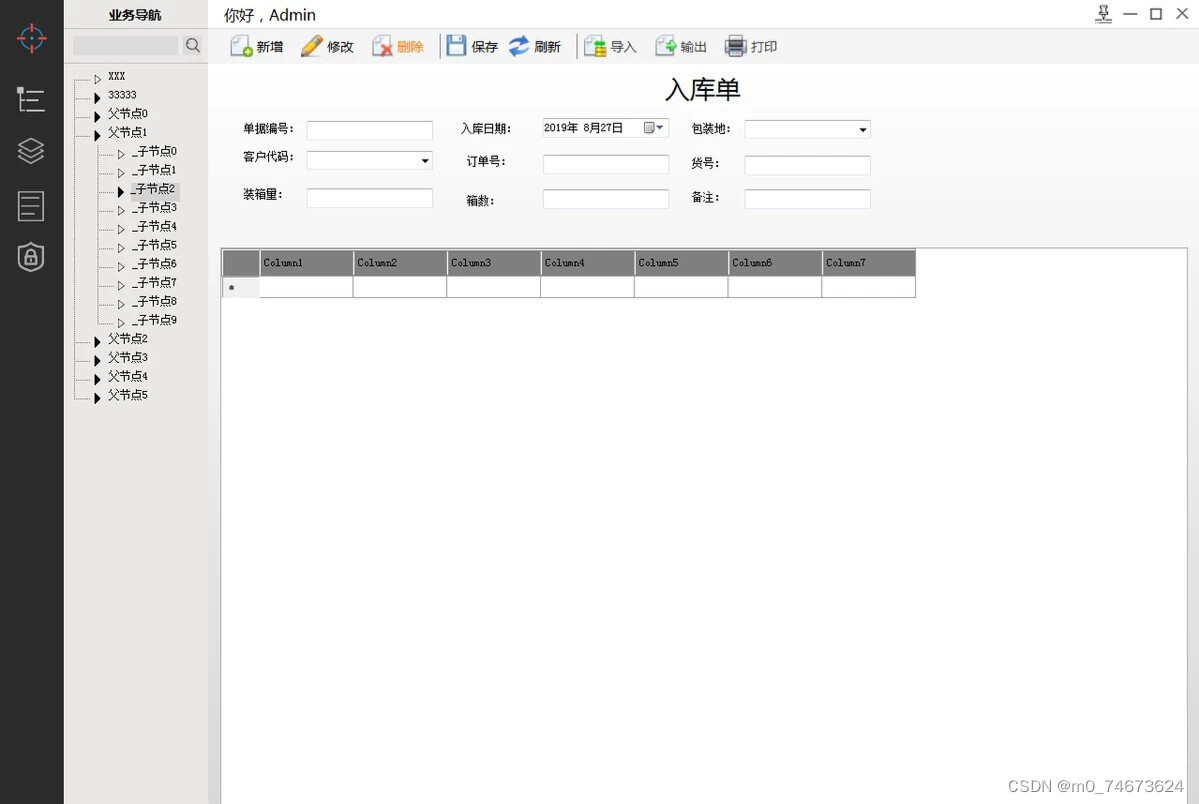
Task: Click the Column2 grid header
Action: point(400,262)
